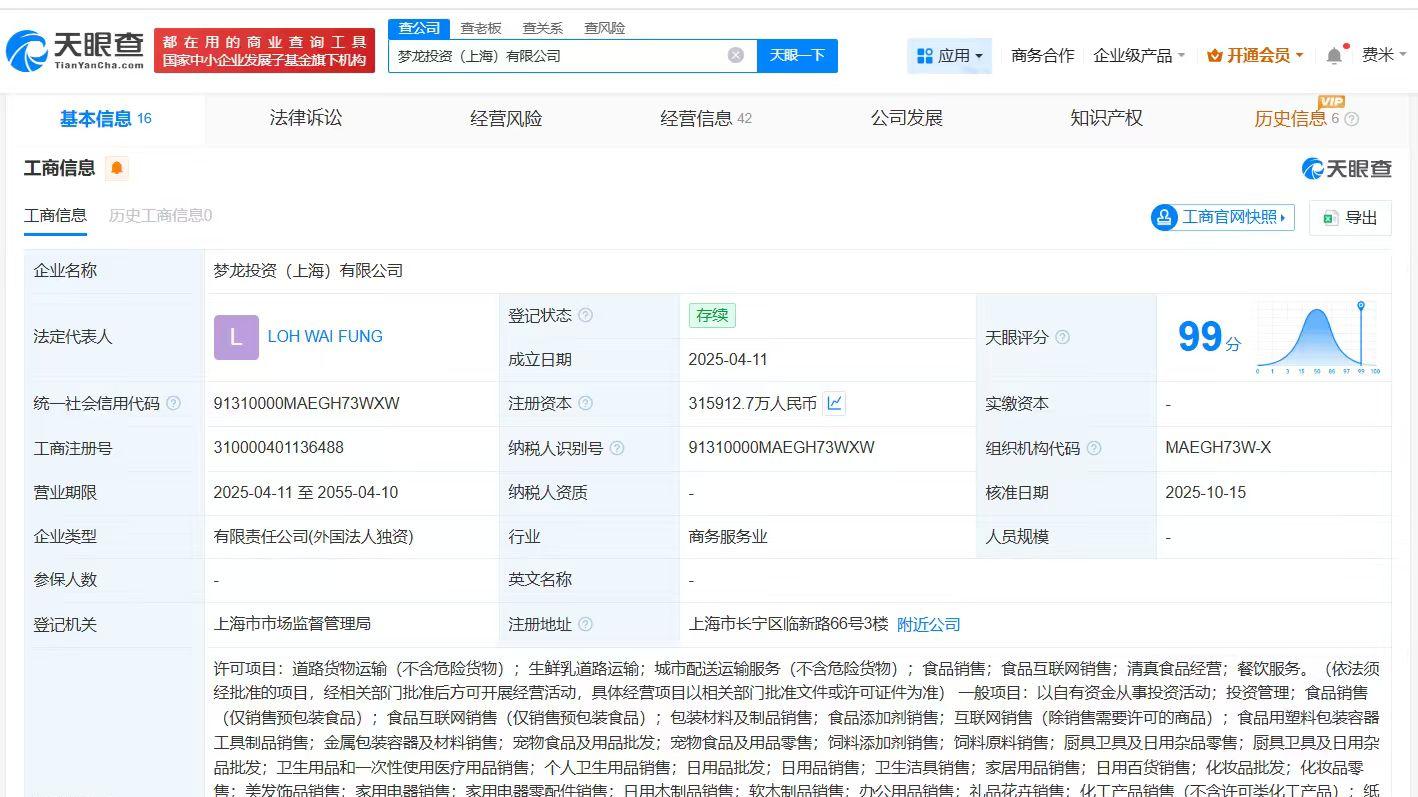Click the 天眼一下 search button
The height and width of the screenshot is (797, 1418).
point(797,56)
